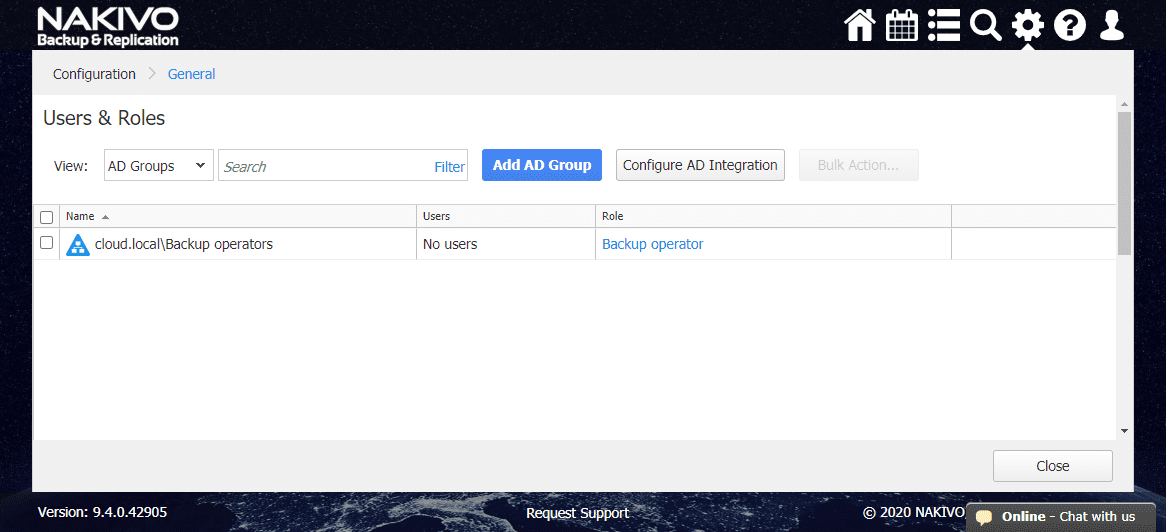Click the Filter link in search box
This screenshot has width=1166, height=532.
[x=449, y=167]
